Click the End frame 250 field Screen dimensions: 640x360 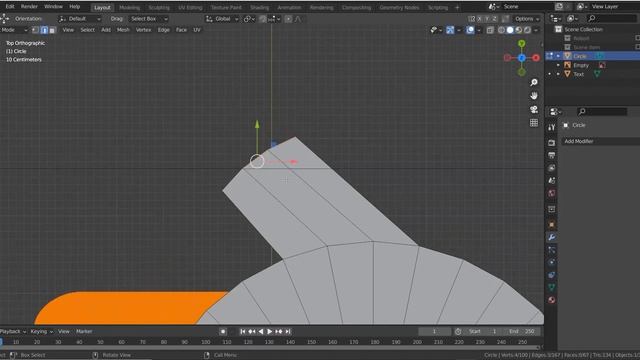tap(522, 331)
